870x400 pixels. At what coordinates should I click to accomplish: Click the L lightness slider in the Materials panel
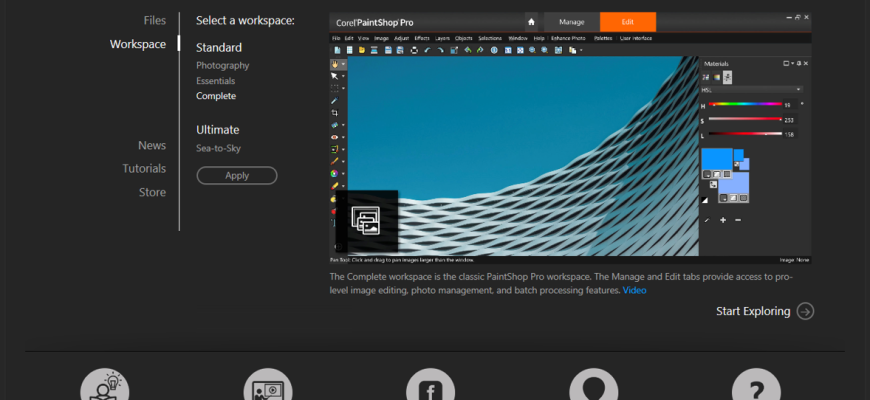745,134
